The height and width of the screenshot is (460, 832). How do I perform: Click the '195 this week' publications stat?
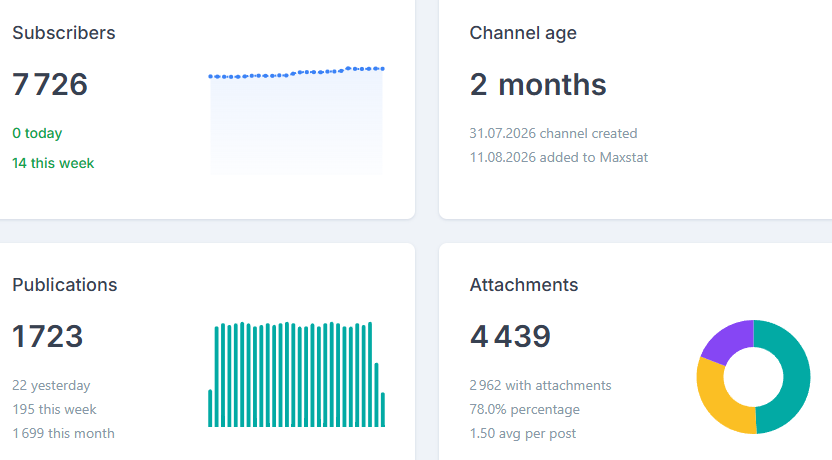tap(54, 409)
